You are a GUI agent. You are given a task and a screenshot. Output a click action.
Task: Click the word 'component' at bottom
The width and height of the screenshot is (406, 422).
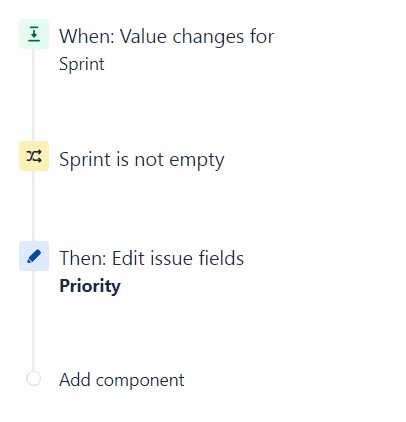[140, 381]
